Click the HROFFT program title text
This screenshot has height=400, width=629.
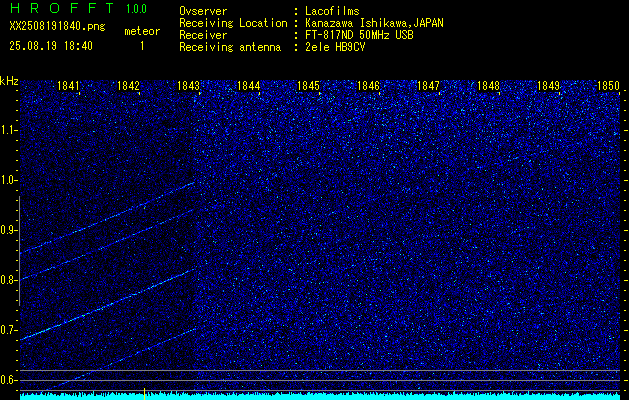point(62,8)
